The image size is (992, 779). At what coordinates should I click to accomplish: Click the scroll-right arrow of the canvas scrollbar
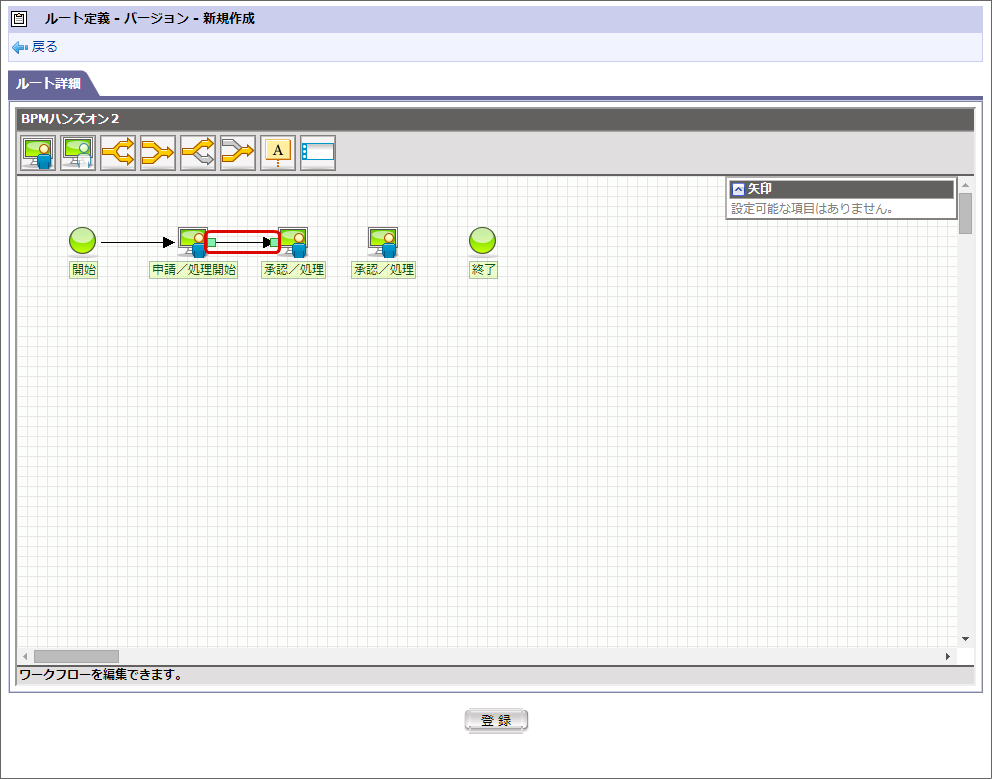click(x=948, y=656)
